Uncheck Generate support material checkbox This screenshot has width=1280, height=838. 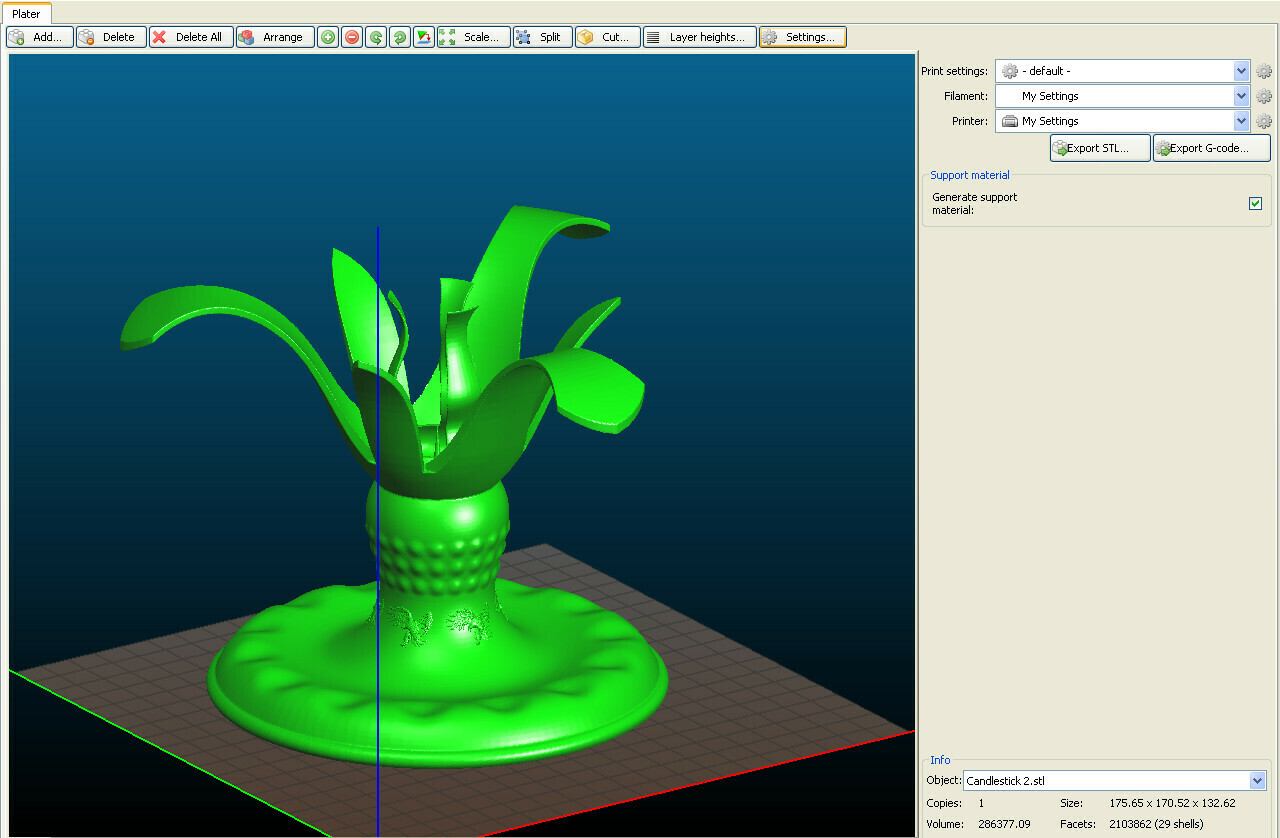click(1255, 204)
